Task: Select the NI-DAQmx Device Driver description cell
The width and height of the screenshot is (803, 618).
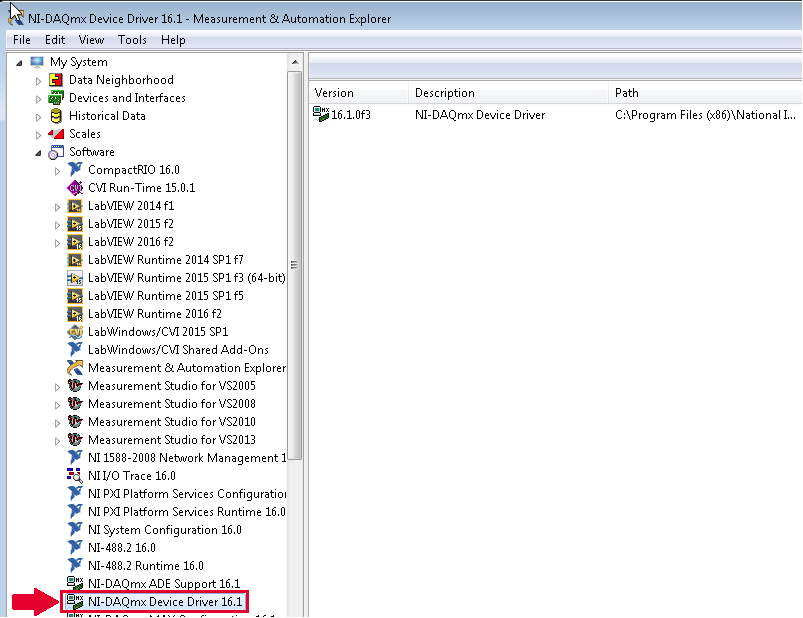Action: pos(480,115)
